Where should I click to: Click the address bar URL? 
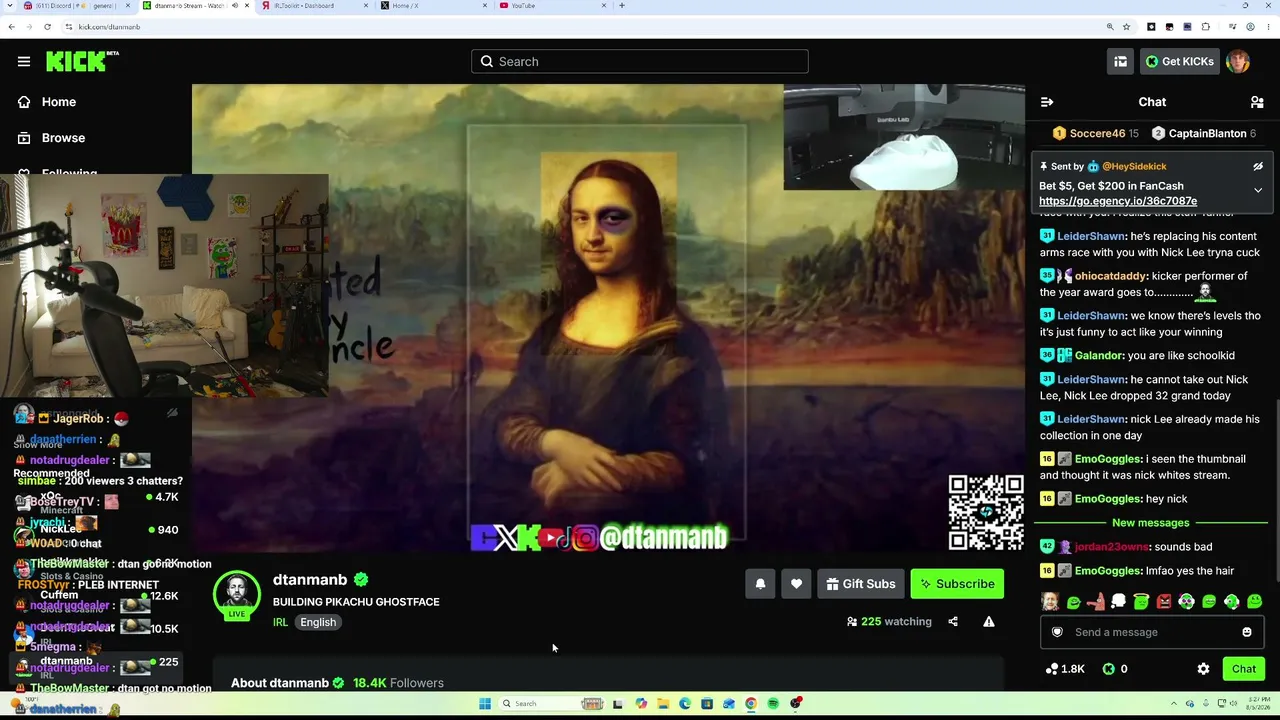(x=109, y=27)
